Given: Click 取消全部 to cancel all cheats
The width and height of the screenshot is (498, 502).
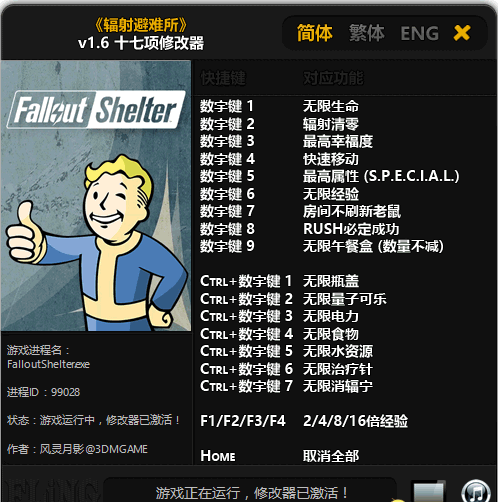Looking at the screenshot, I should pos(331,456).
